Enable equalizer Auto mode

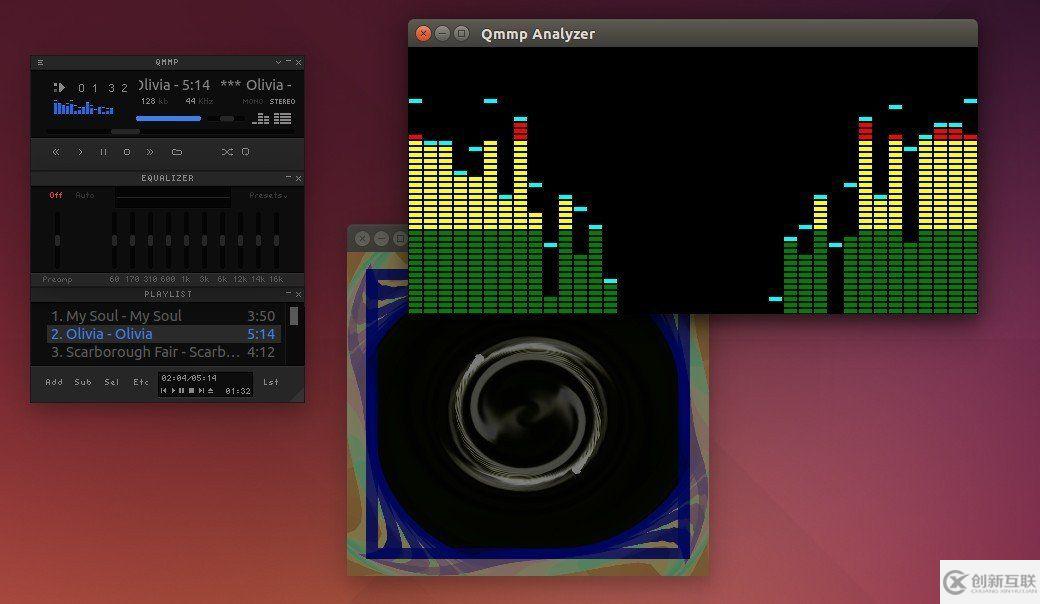pyautogui.click(x=85, y=196)
